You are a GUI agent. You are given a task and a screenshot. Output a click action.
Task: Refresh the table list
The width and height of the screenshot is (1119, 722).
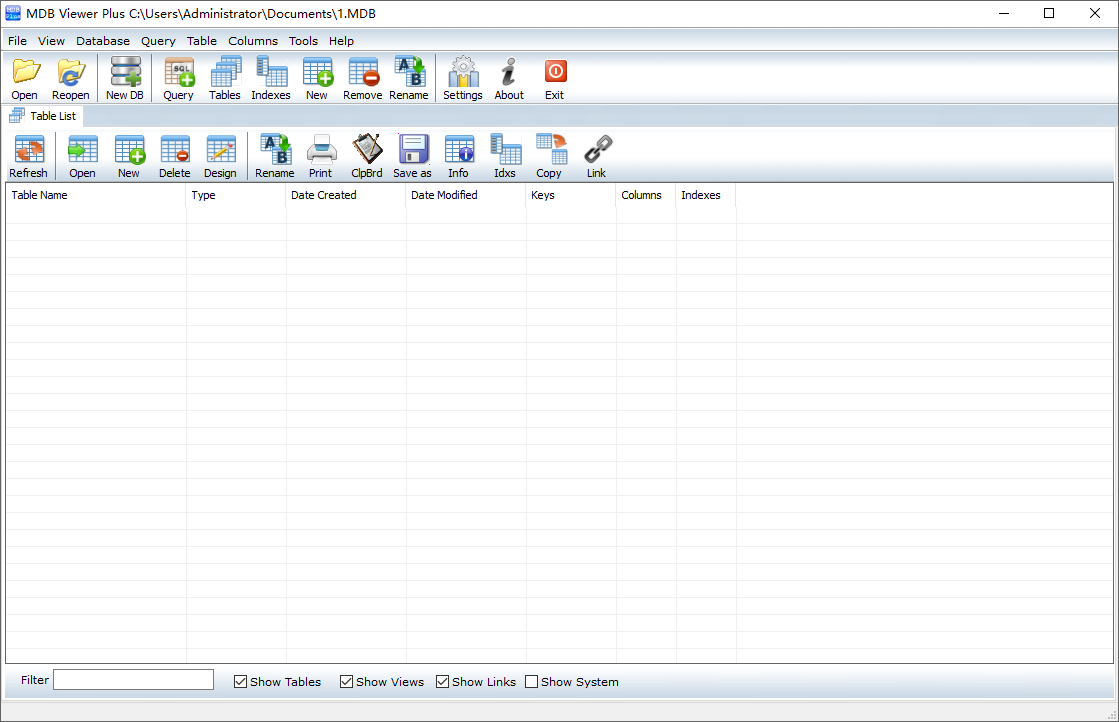29,156
